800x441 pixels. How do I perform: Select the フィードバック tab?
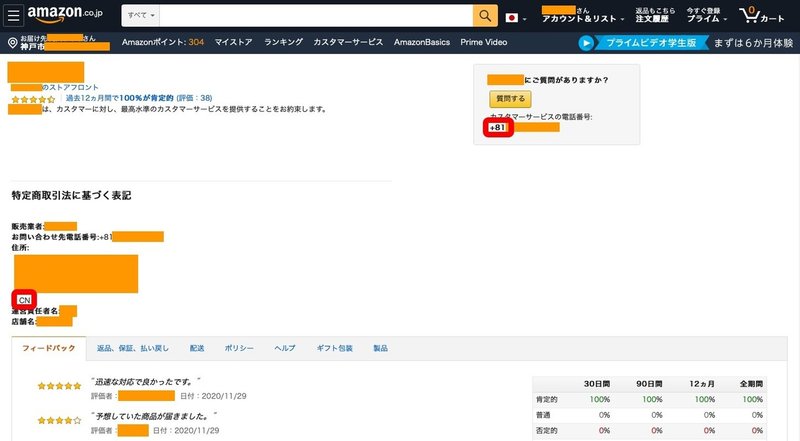coord(48,348)
